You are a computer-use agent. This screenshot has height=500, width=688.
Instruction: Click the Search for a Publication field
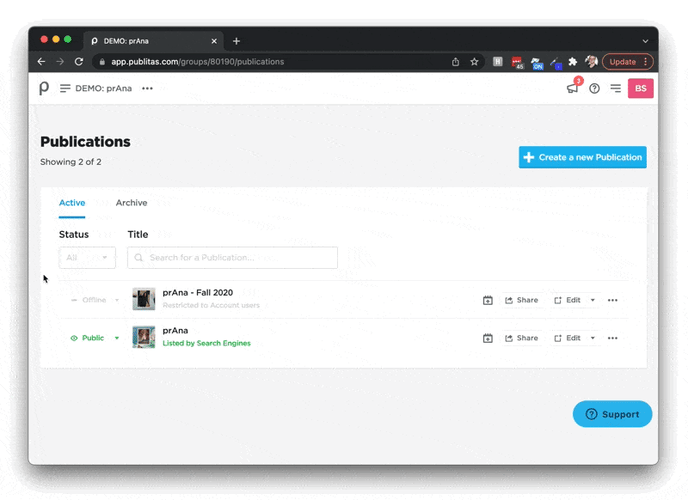coord(232,257)
